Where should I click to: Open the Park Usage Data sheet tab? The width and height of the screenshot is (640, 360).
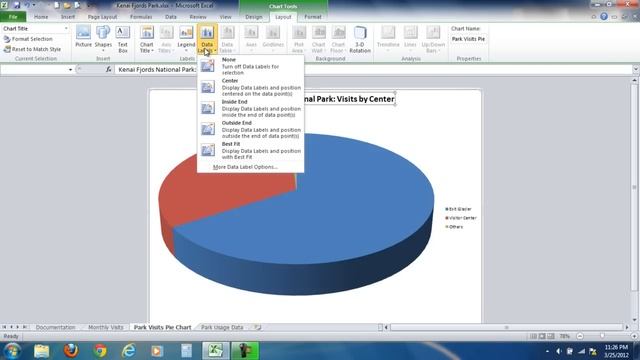[x=222, y=327]
